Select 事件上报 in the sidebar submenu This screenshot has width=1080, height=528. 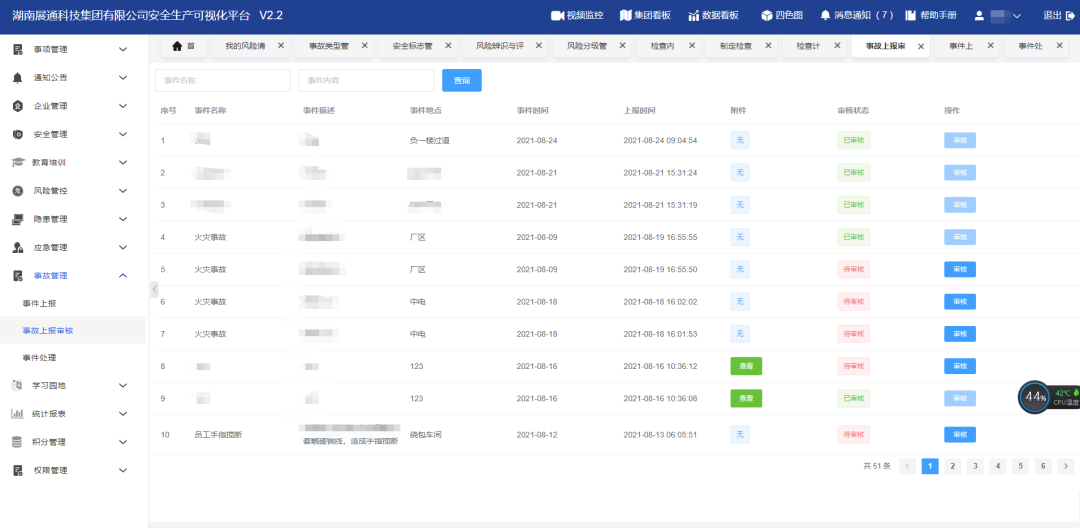(x=40, y=303)
